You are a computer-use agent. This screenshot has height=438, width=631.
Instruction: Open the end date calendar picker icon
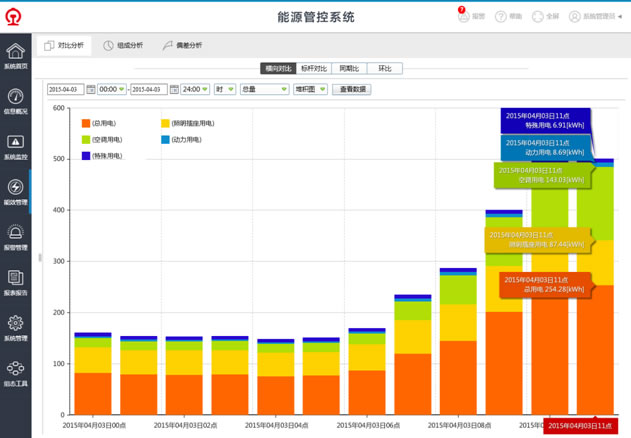pos(174,89)
